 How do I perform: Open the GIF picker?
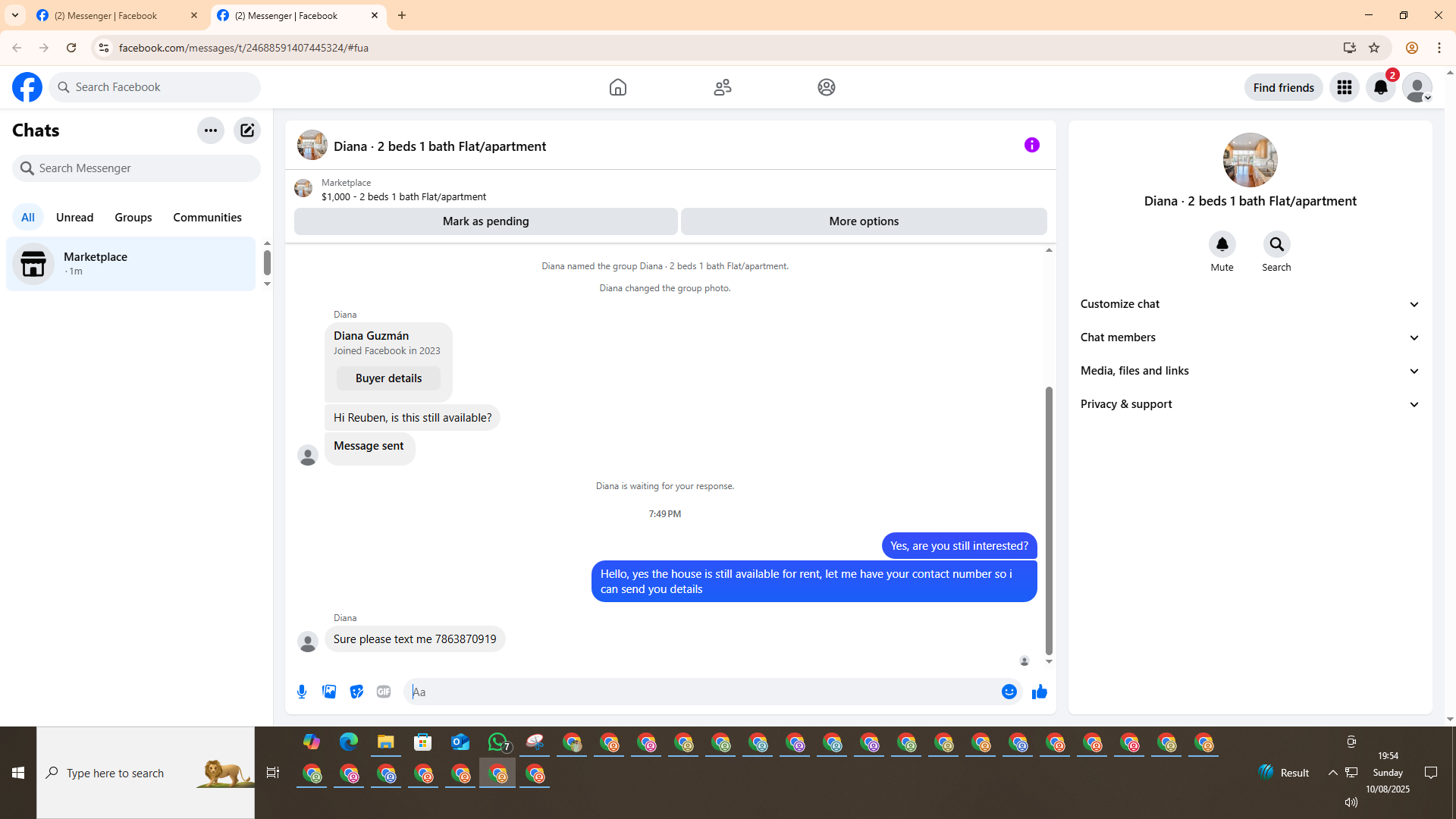(384, 692)
